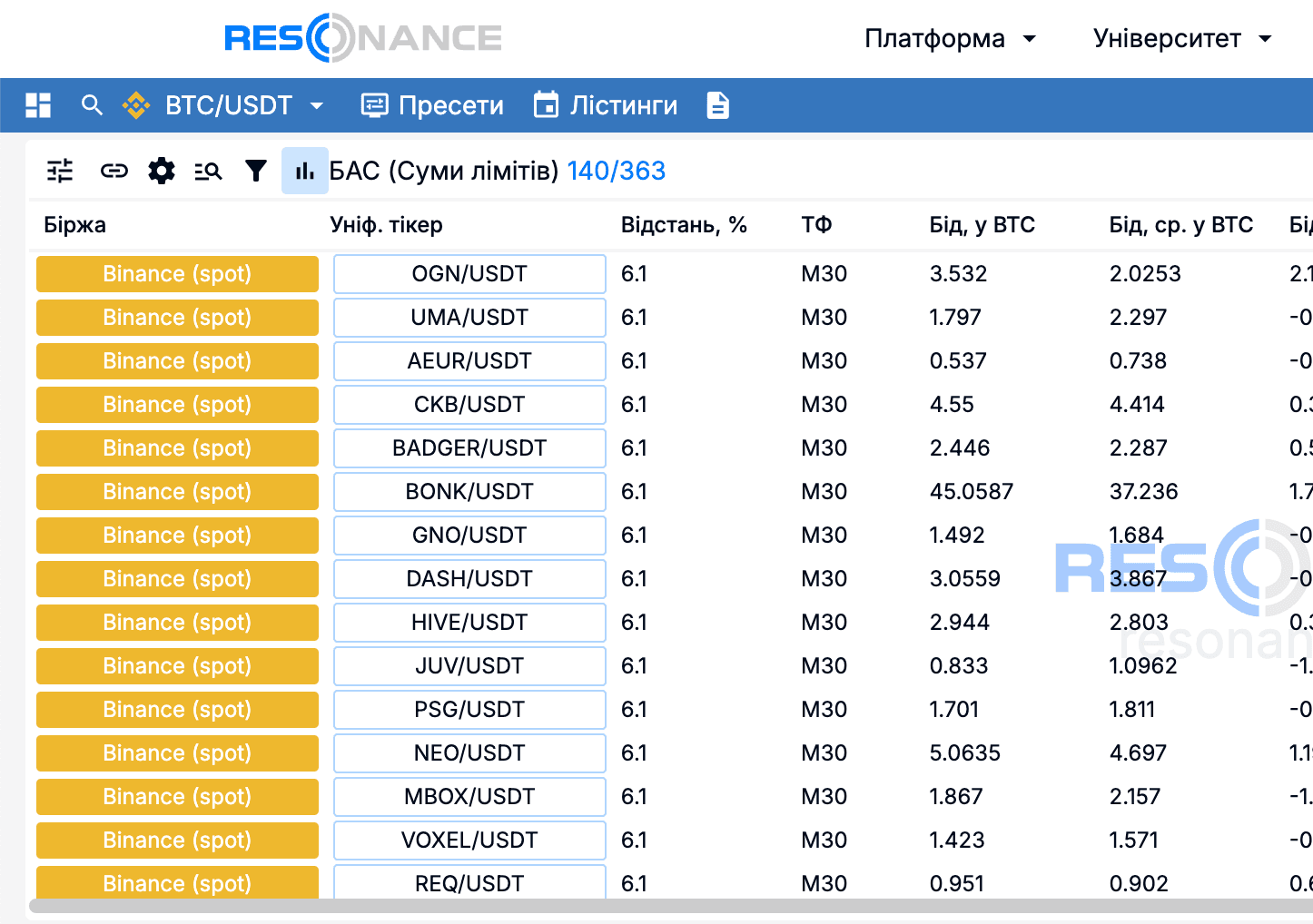Toggle the bar chart icon button
This screenshot has height=924, width=1313.
305,171
